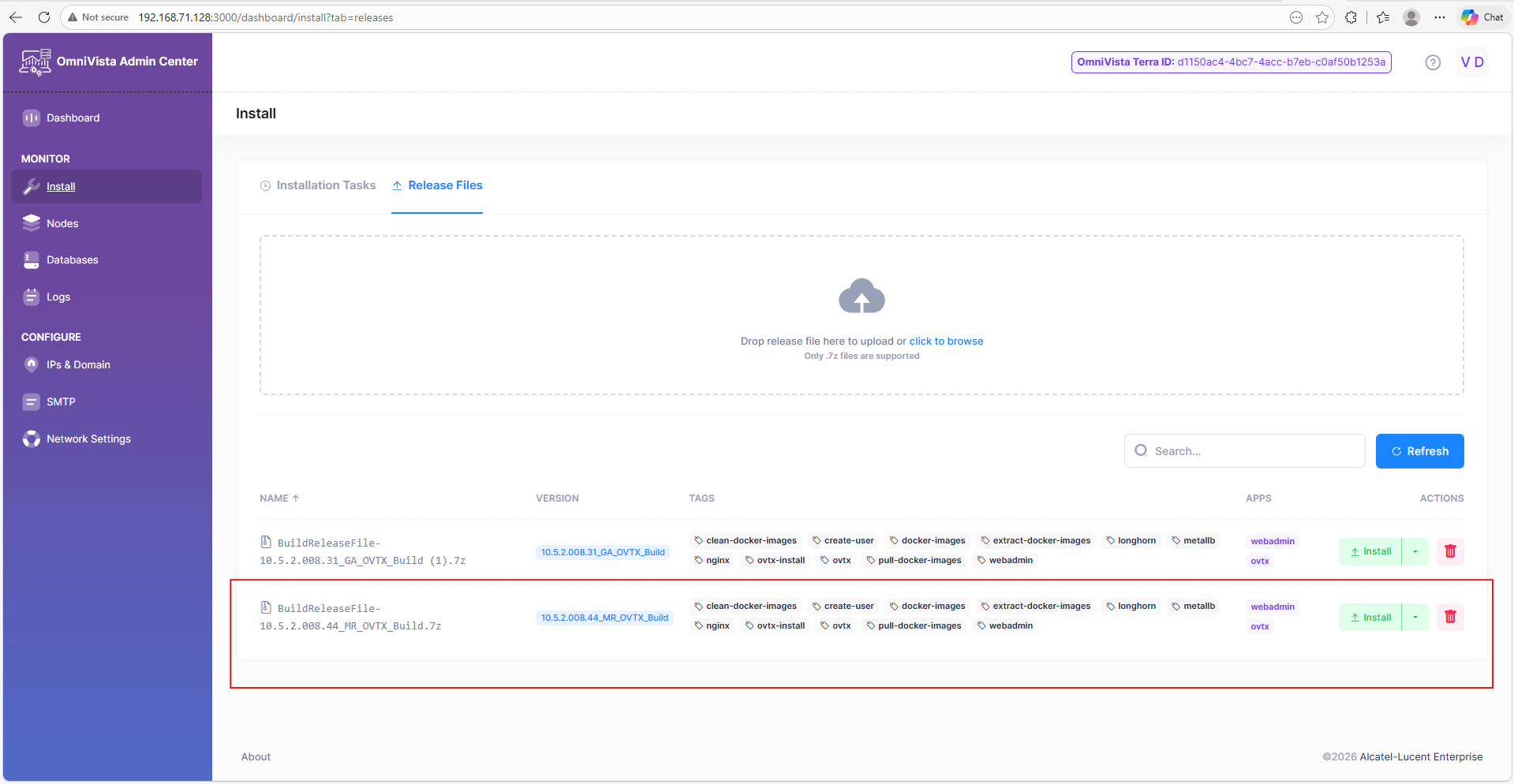Click the blue Refresh button
Image resolution: width=1514 pixels, height=784 pixels.
(x=1419, y=451)
